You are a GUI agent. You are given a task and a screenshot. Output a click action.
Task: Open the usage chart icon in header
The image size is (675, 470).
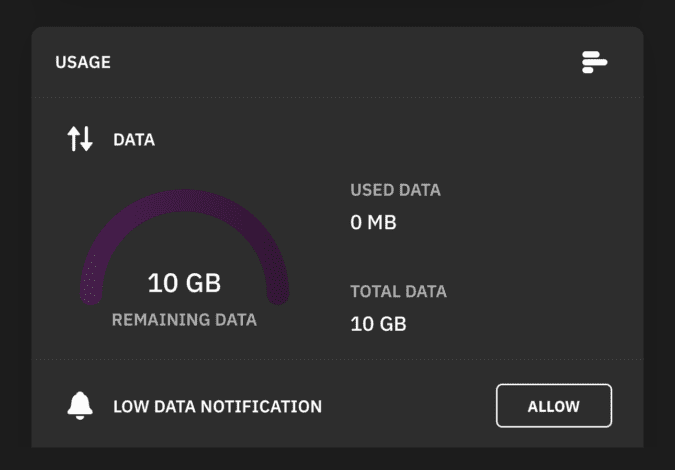[x=594, y=62]
